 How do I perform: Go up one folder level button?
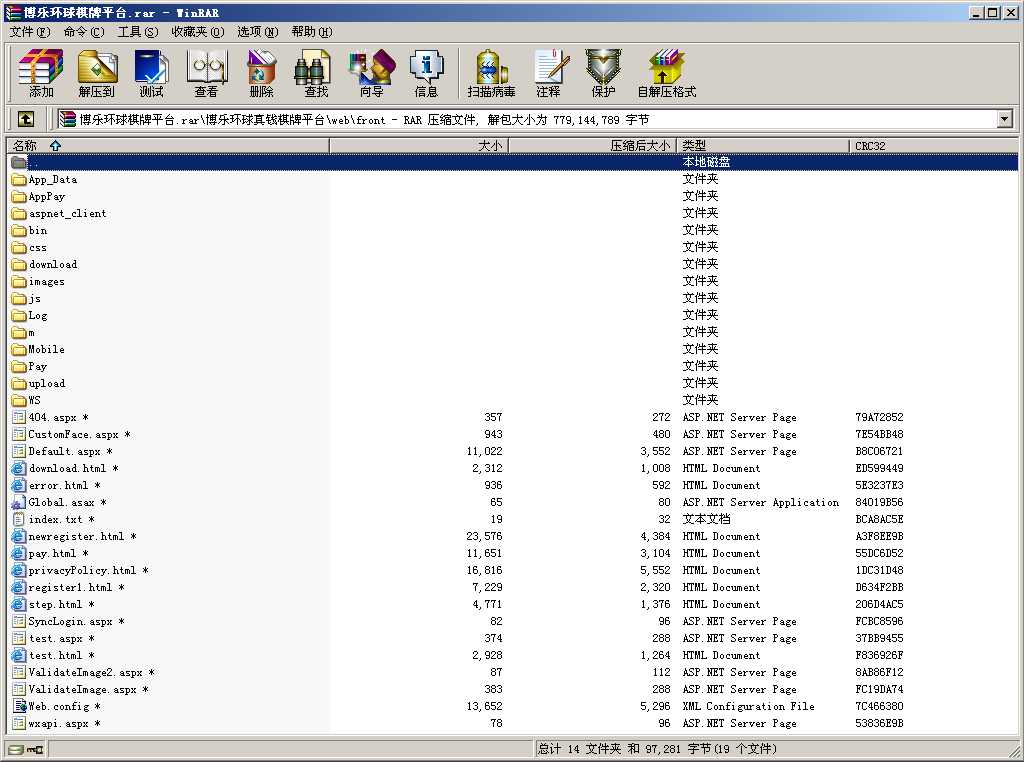[25, 119]
